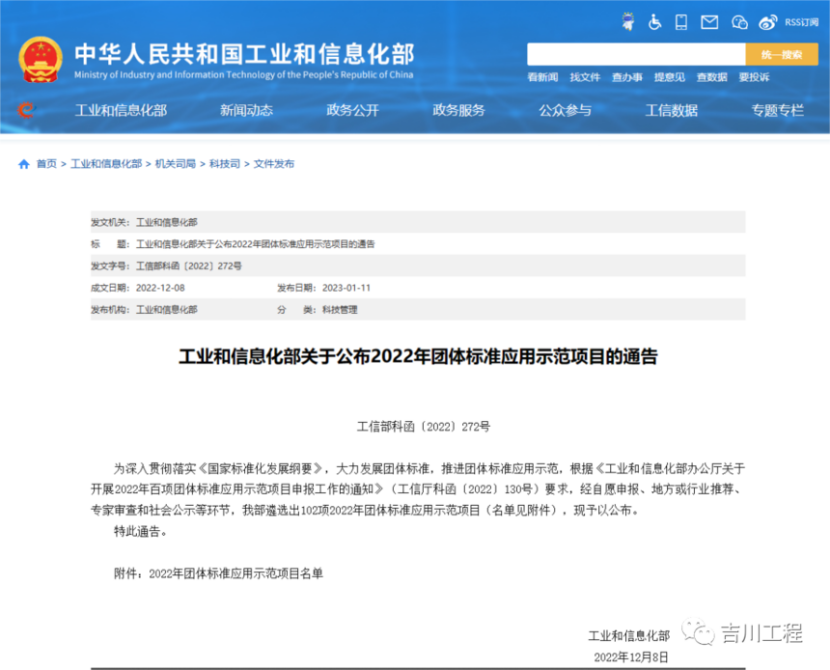Open the 找文件 quick link
The width and height of the screenshot is (830, 670).
585,77
